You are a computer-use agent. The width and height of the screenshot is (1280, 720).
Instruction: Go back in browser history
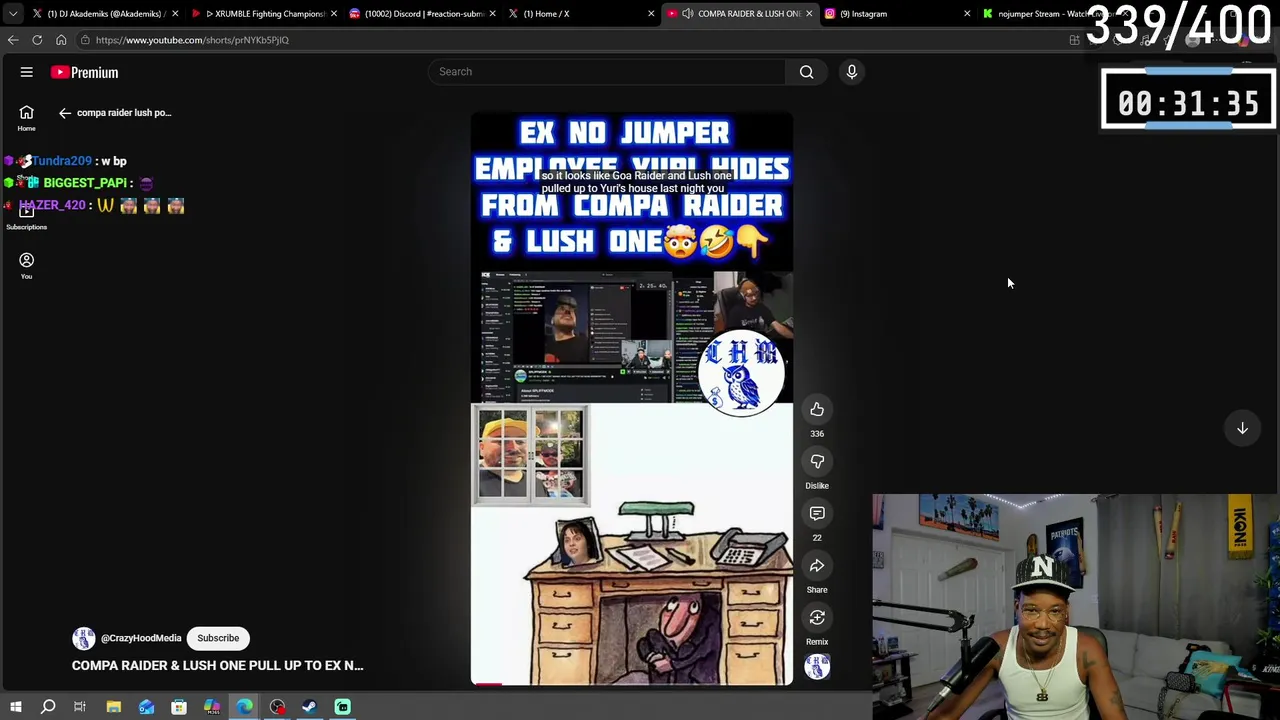[13, 40]
